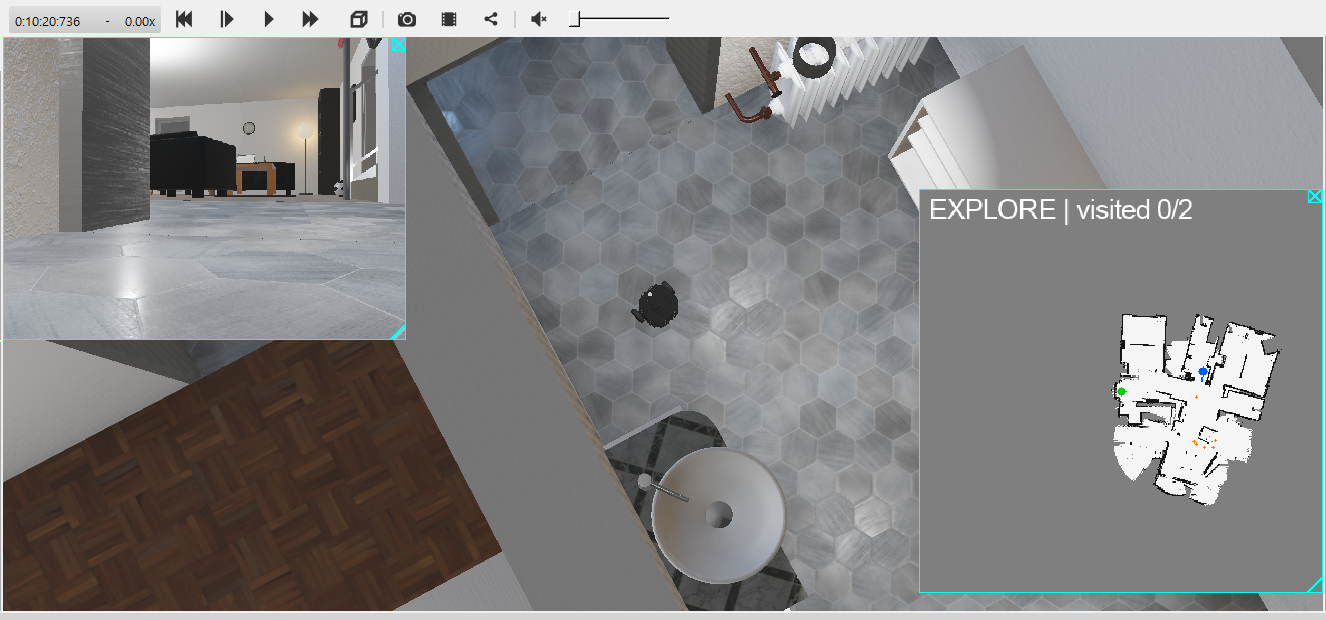Select the black robot in the 3D view
This screenshot has height=620, width=1326.
point(656,304)
